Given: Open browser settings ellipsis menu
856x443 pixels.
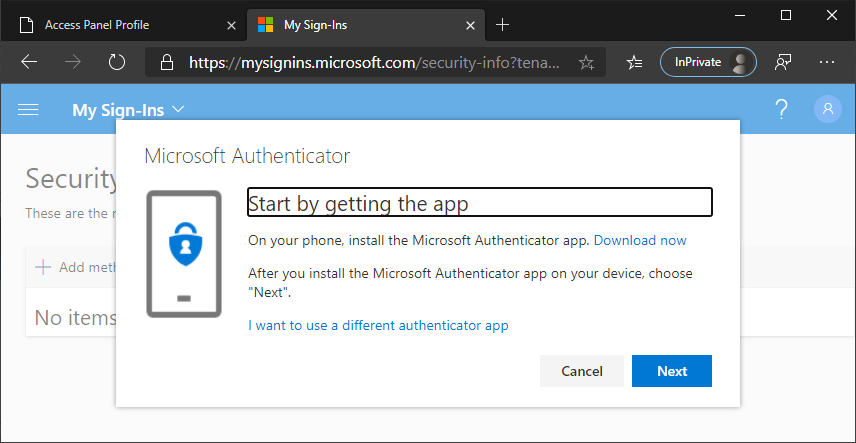Looking at the screenshot, I should (x=827, y=62).
